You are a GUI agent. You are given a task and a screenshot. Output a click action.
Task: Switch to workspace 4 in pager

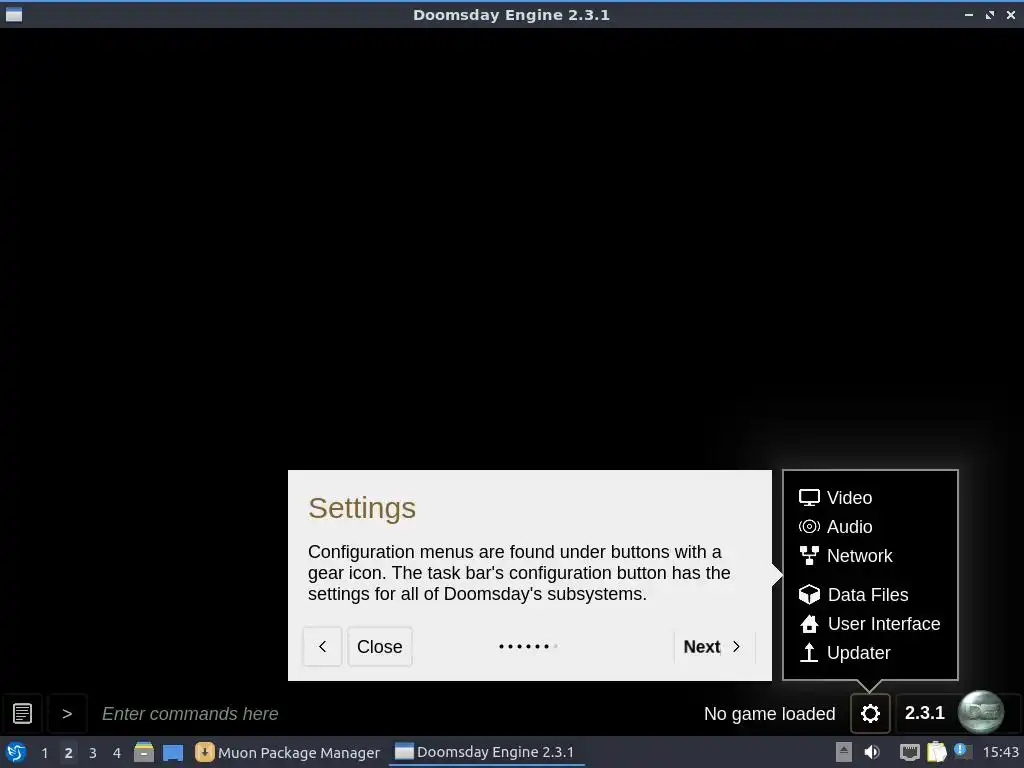coord(117,752)
